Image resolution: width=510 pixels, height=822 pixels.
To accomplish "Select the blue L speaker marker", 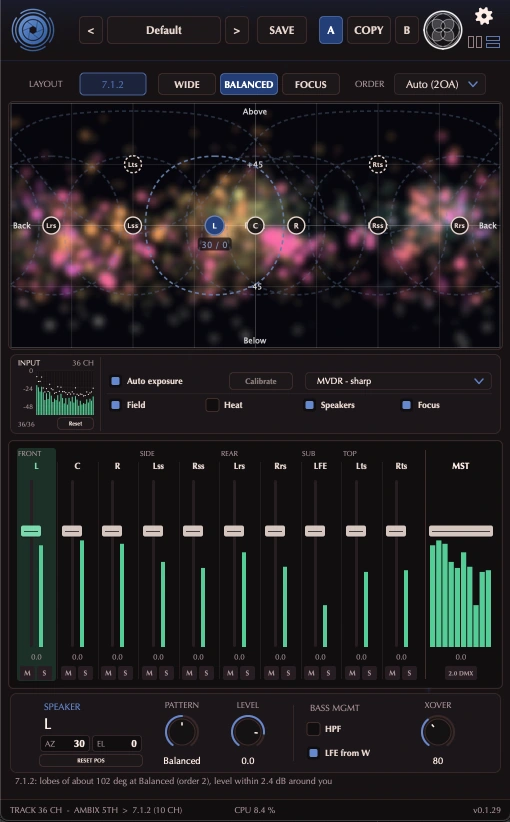I will click(214, 225).
